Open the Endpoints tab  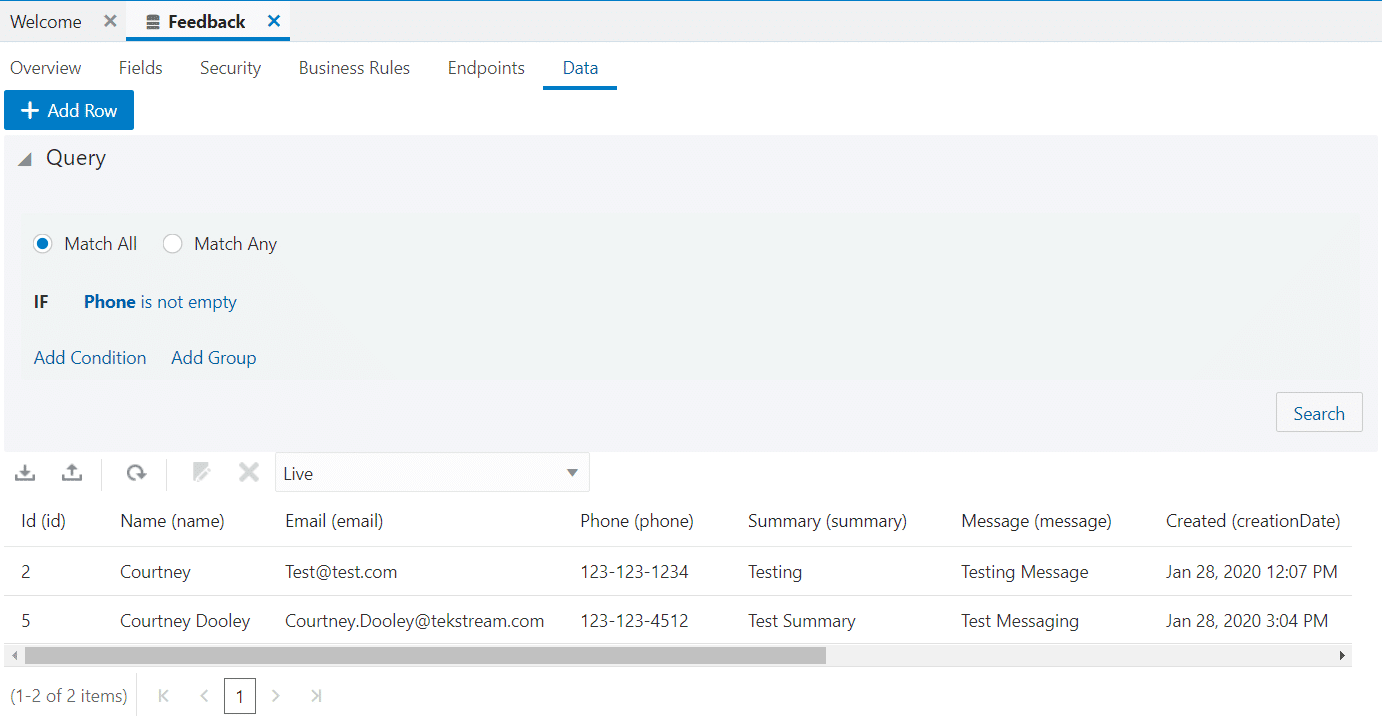point(486,68)
